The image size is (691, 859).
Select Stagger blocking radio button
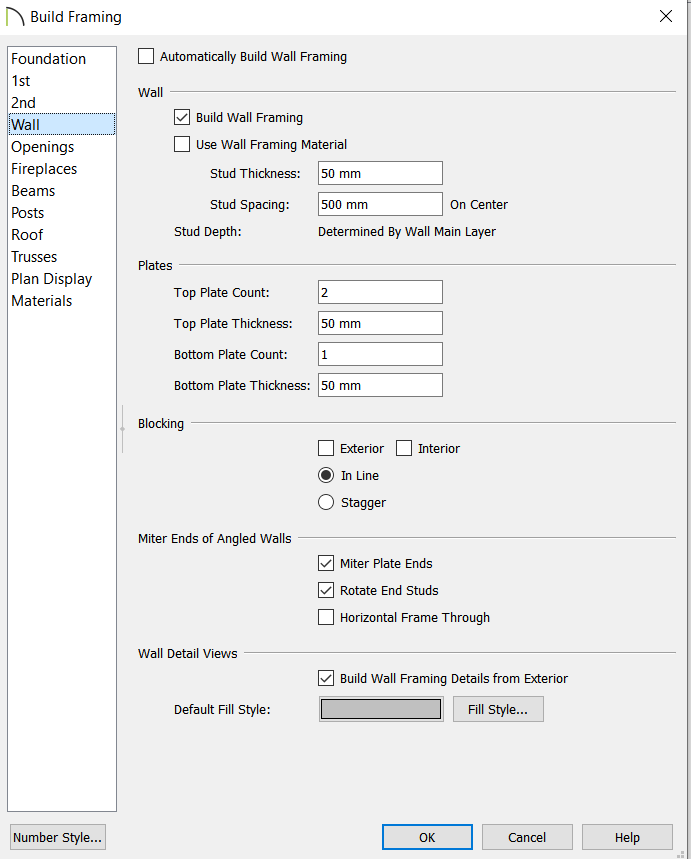click(x=326, y=502)
